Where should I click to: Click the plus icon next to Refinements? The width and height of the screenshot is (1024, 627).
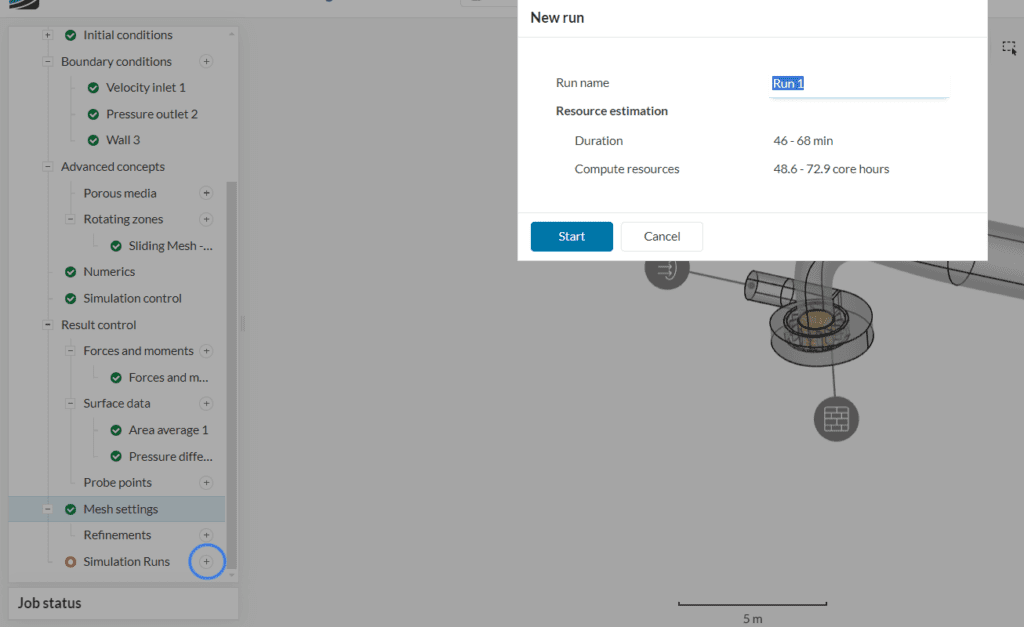(x=206, y=536)
